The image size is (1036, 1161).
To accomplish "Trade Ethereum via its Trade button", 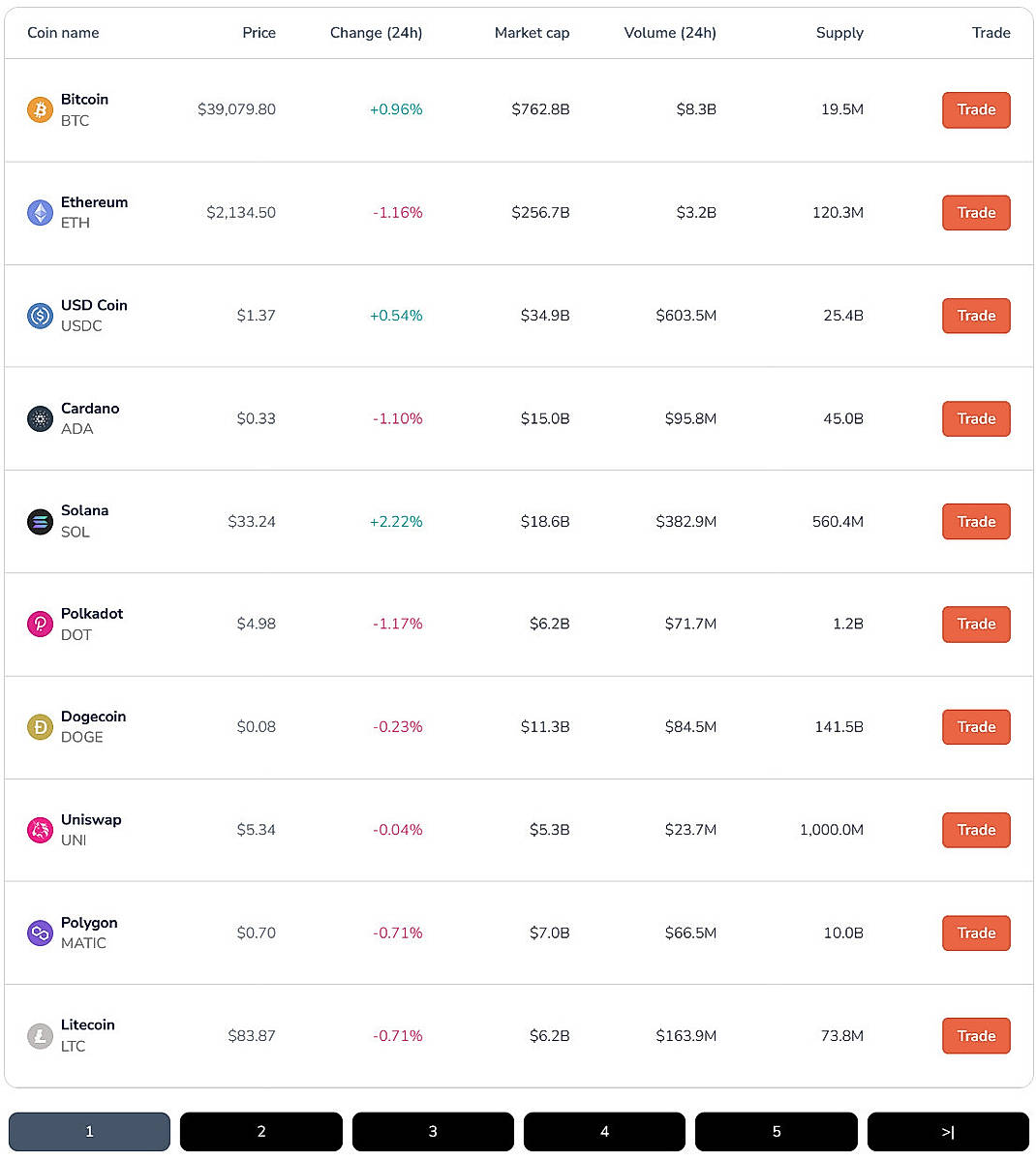I will tap(976, 212).
